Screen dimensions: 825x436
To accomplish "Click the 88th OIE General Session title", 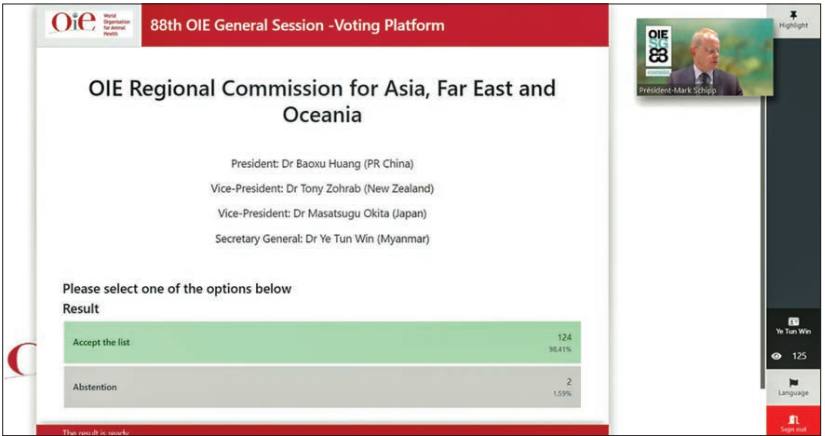I will pos(297,25).
